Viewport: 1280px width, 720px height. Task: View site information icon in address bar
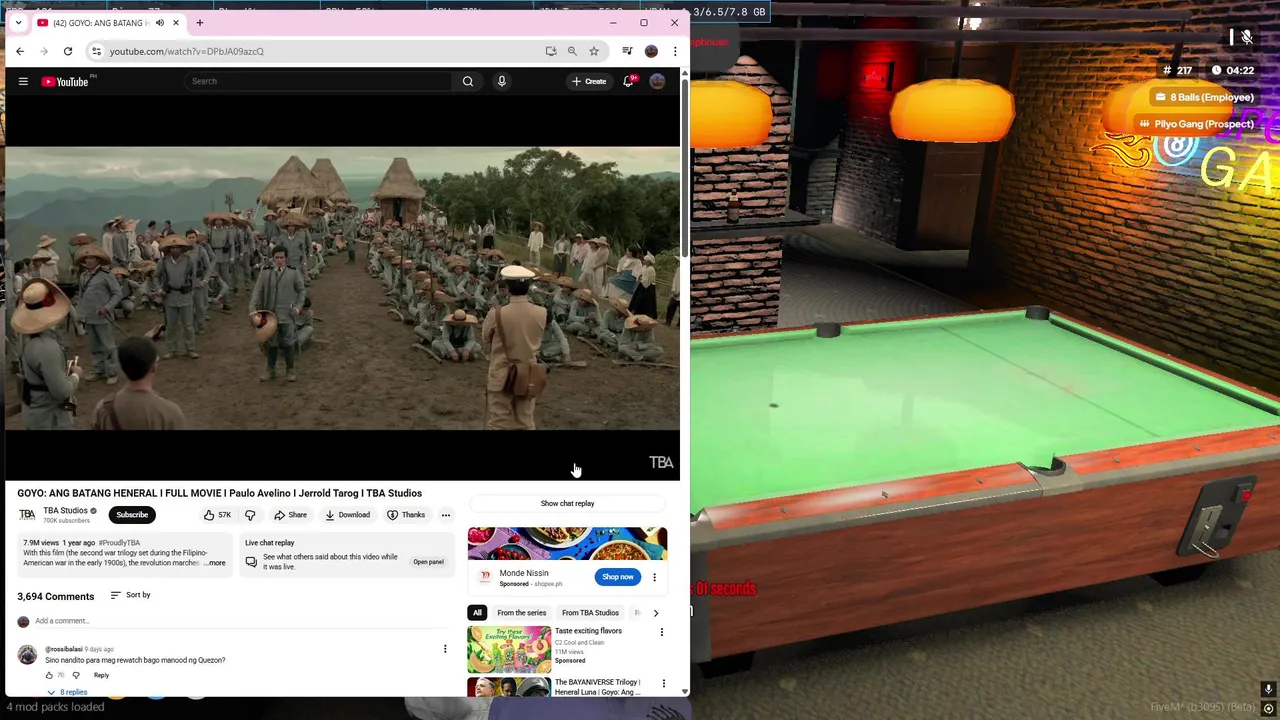pyautogui.click(x=96, y=51)
